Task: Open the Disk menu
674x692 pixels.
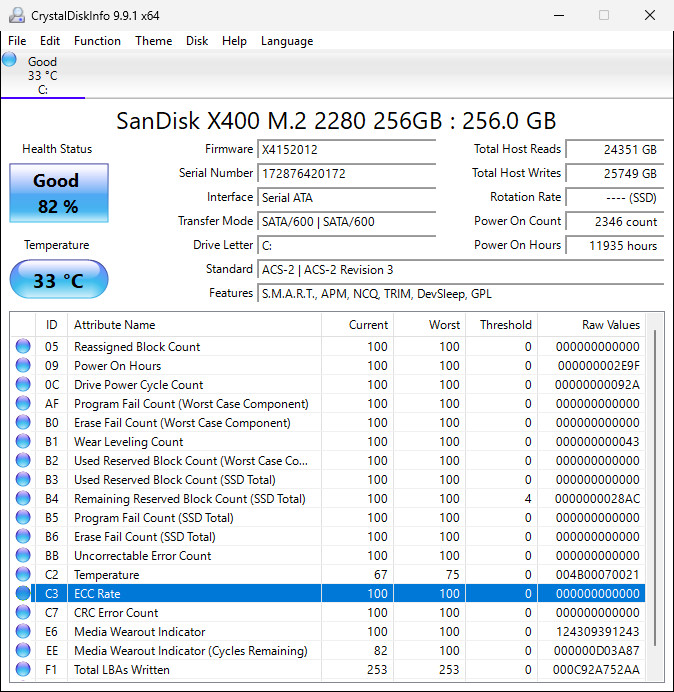Action: click(197, 41)
